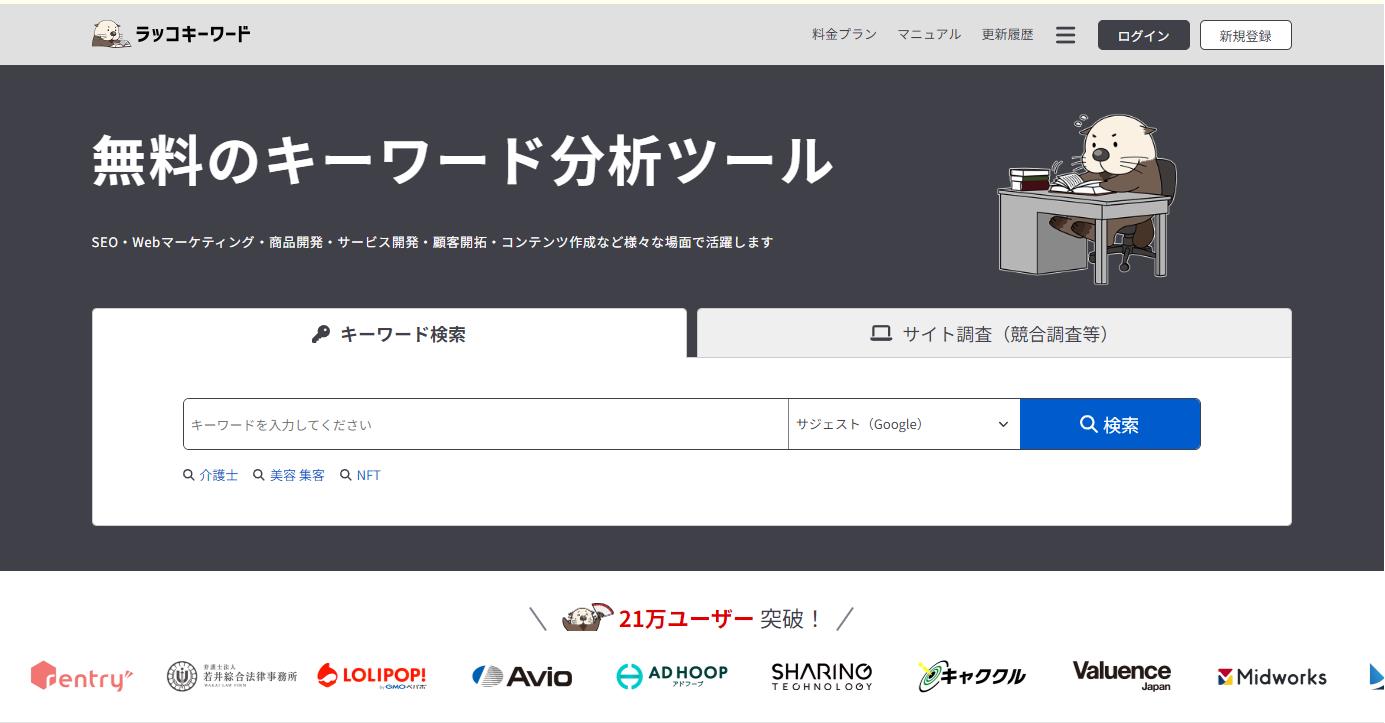Click the Valuence Japan partner logo
Image resolution: width=1385 pixels, height=723 pixels.
1121,674
